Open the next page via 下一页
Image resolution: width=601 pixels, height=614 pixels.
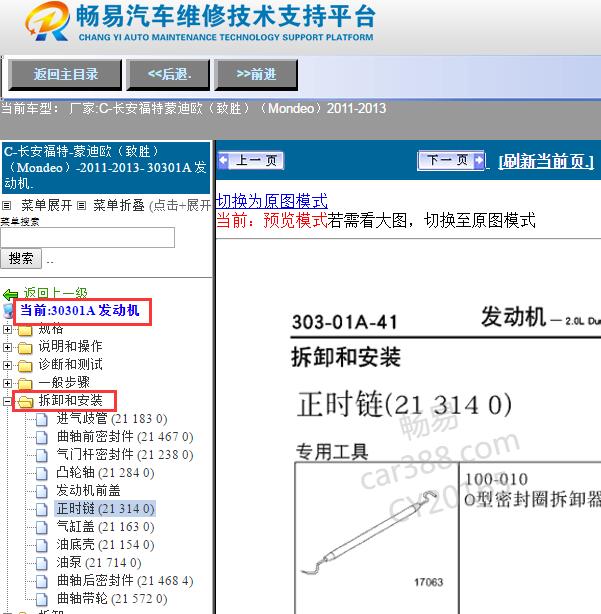pyautogui.click(x=451, y=160)
